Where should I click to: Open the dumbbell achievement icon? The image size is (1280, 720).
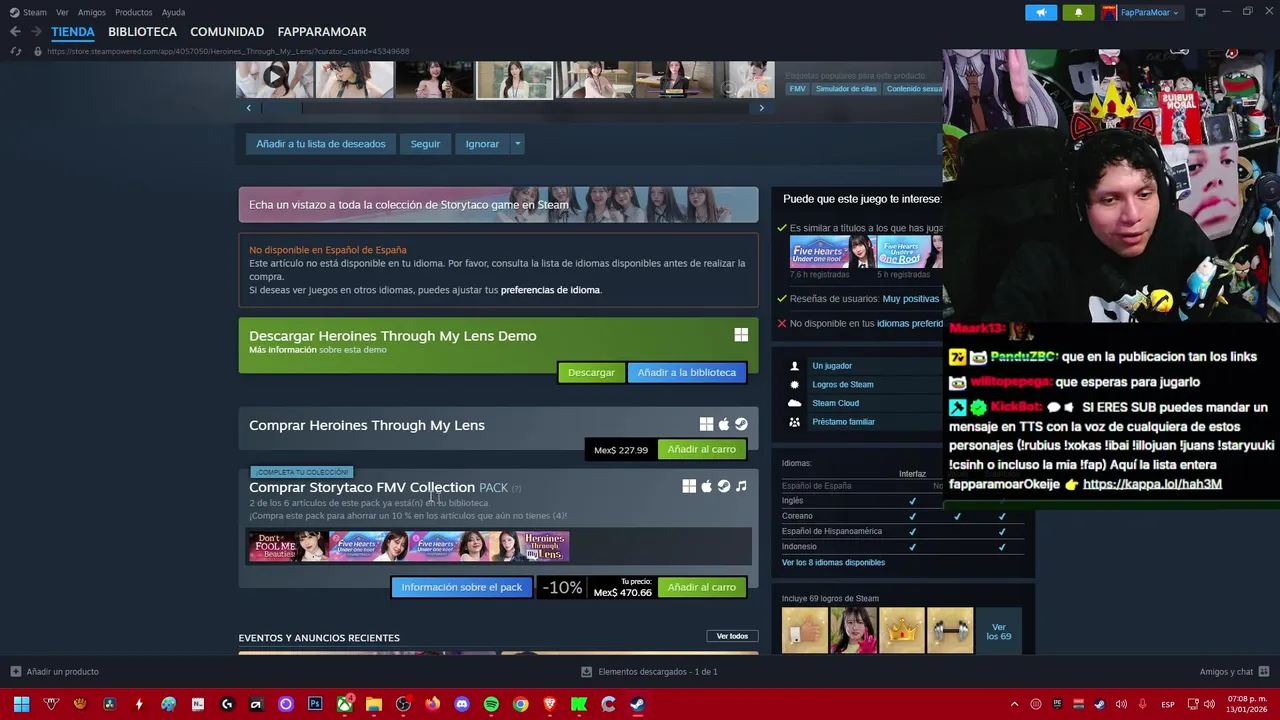(x=949, y=631)
